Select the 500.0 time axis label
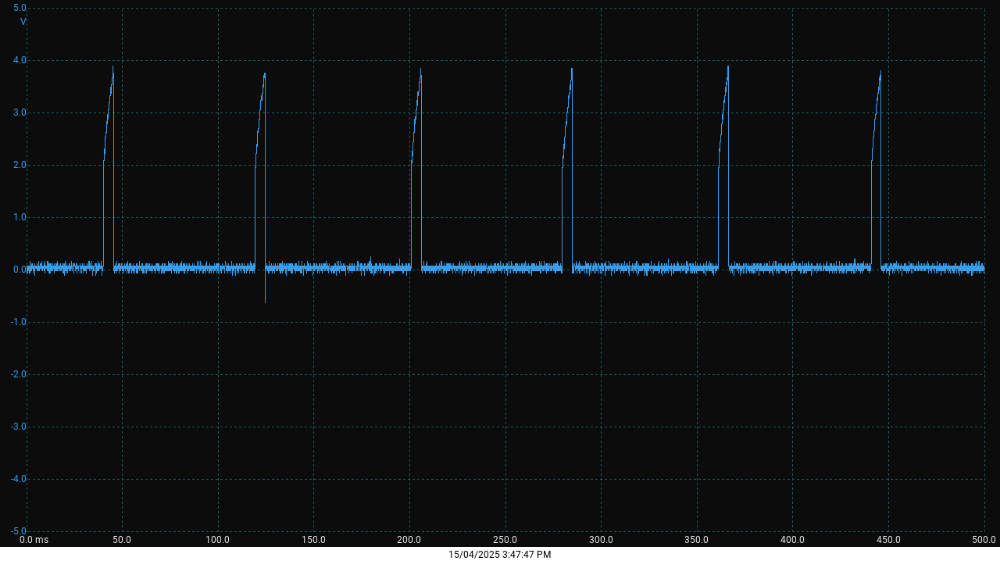 984,540
